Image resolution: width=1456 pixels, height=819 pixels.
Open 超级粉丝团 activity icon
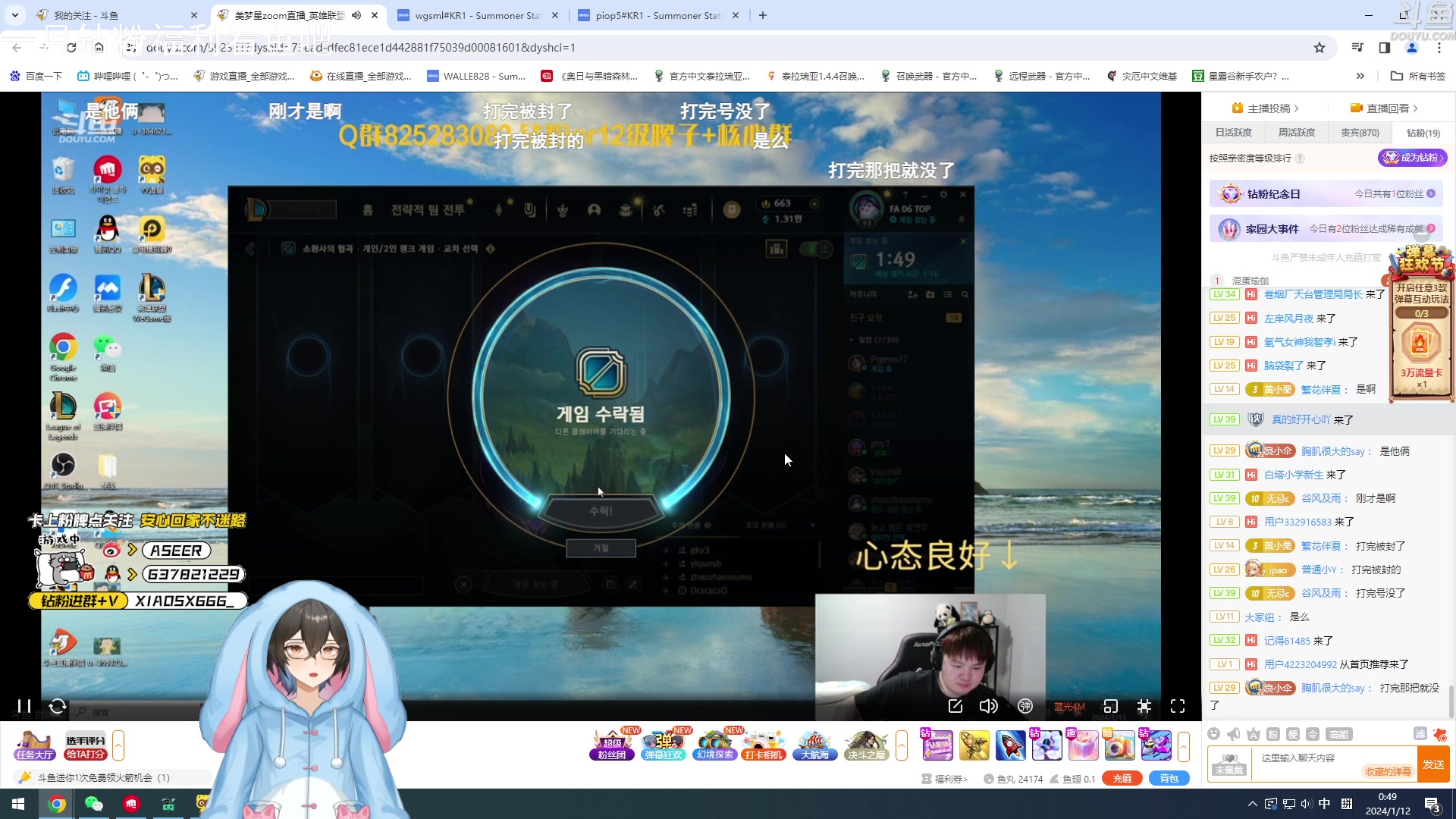[613, 745]
